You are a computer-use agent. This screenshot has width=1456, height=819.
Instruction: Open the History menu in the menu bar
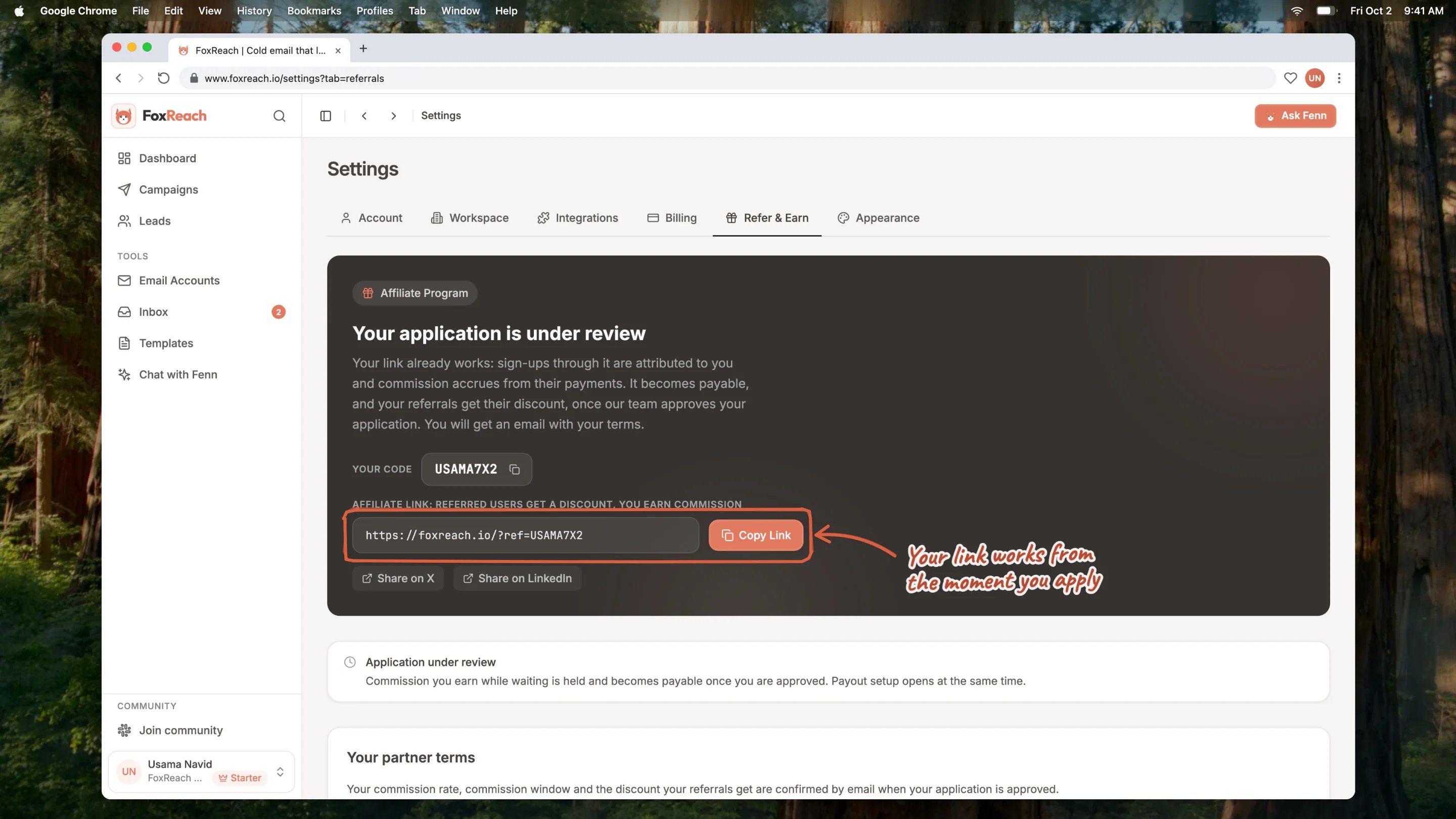(254, 11)
